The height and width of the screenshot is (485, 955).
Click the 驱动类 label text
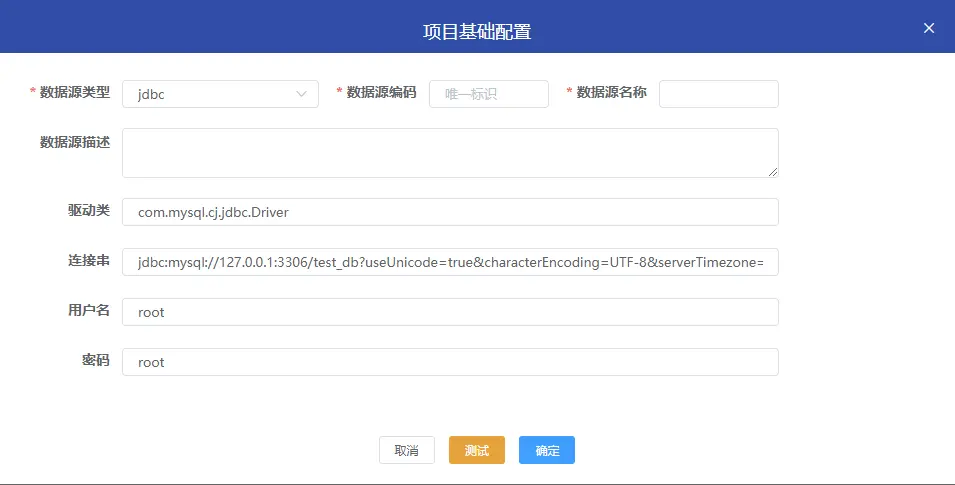click(x=82, y=211)
